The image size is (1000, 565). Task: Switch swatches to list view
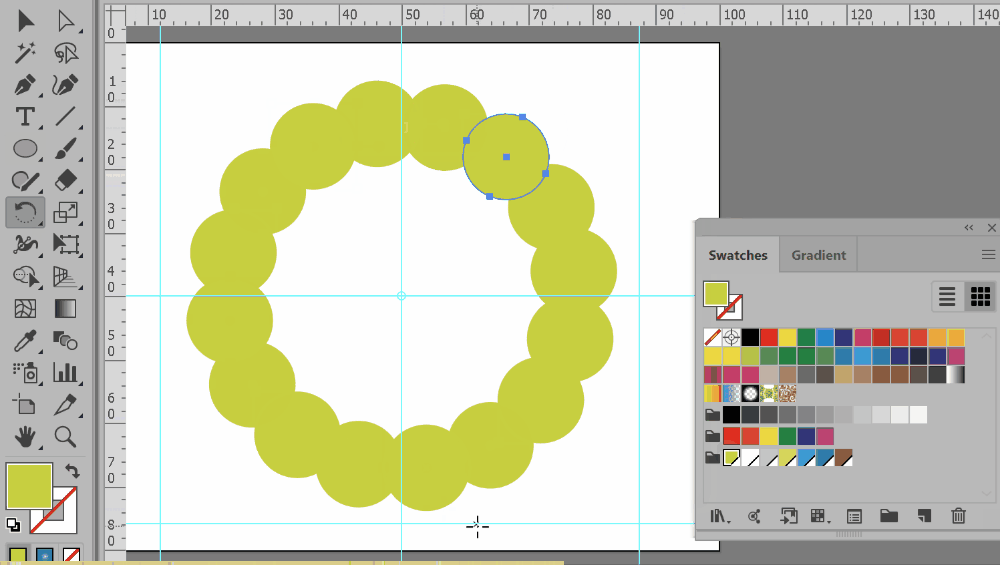[x=947, y=297]
